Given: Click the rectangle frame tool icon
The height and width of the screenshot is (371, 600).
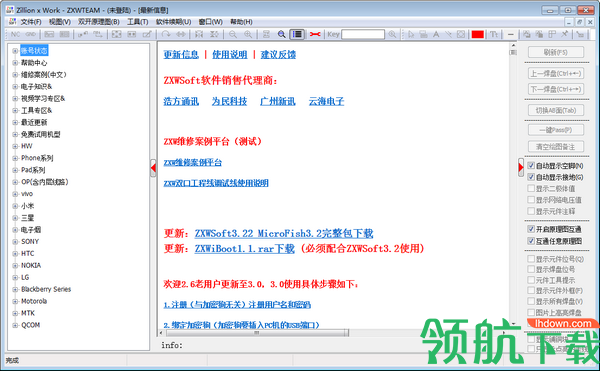Looking at the screenshot, I should click(x=461, y=34).
